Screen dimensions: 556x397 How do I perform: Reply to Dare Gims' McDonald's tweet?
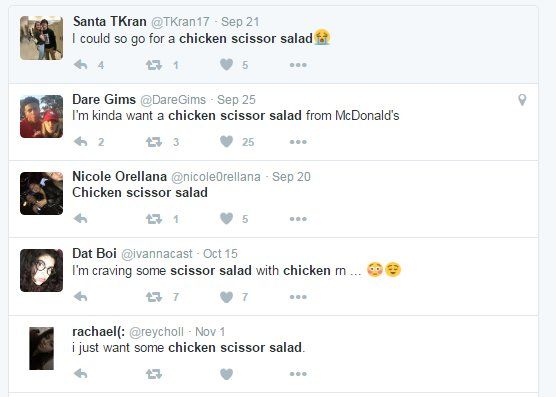(x=80, y=142)
